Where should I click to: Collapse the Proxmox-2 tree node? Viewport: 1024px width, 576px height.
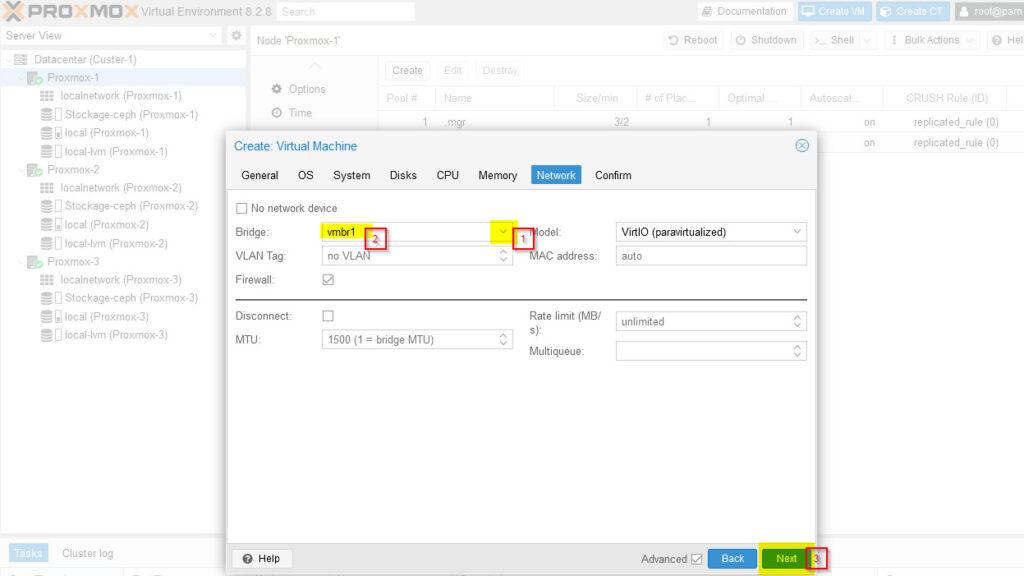coord(21,170)
